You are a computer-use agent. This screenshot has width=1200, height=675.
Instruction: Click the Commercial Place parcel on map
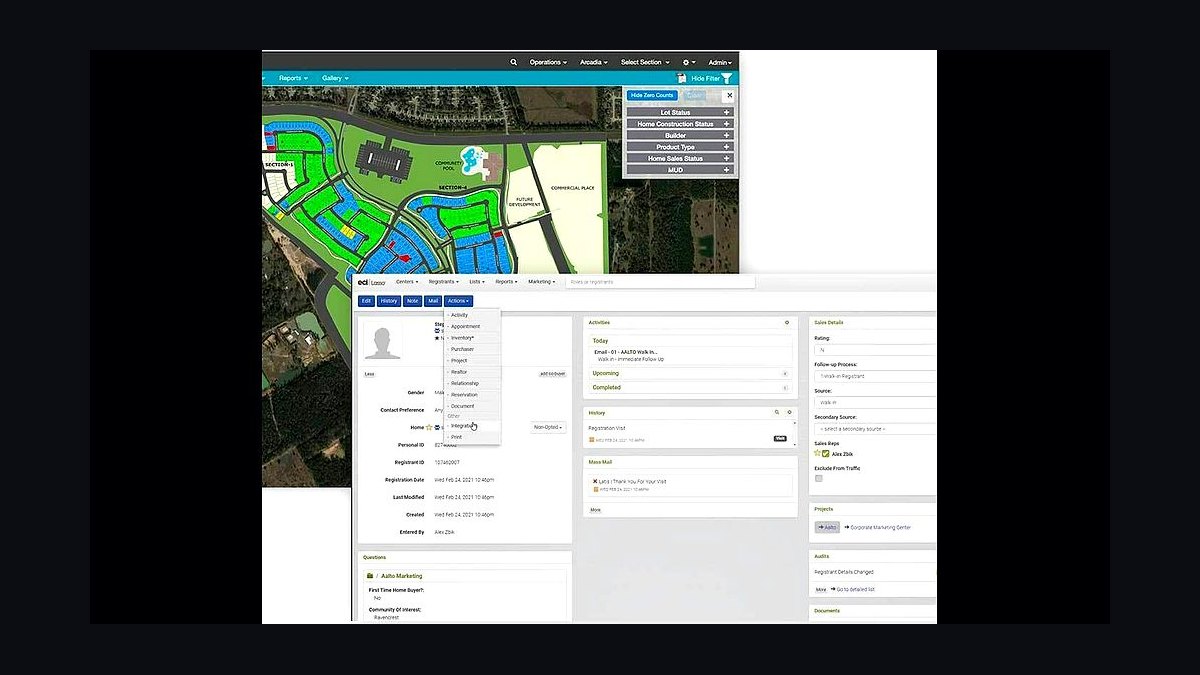click(x=573, y=186)
